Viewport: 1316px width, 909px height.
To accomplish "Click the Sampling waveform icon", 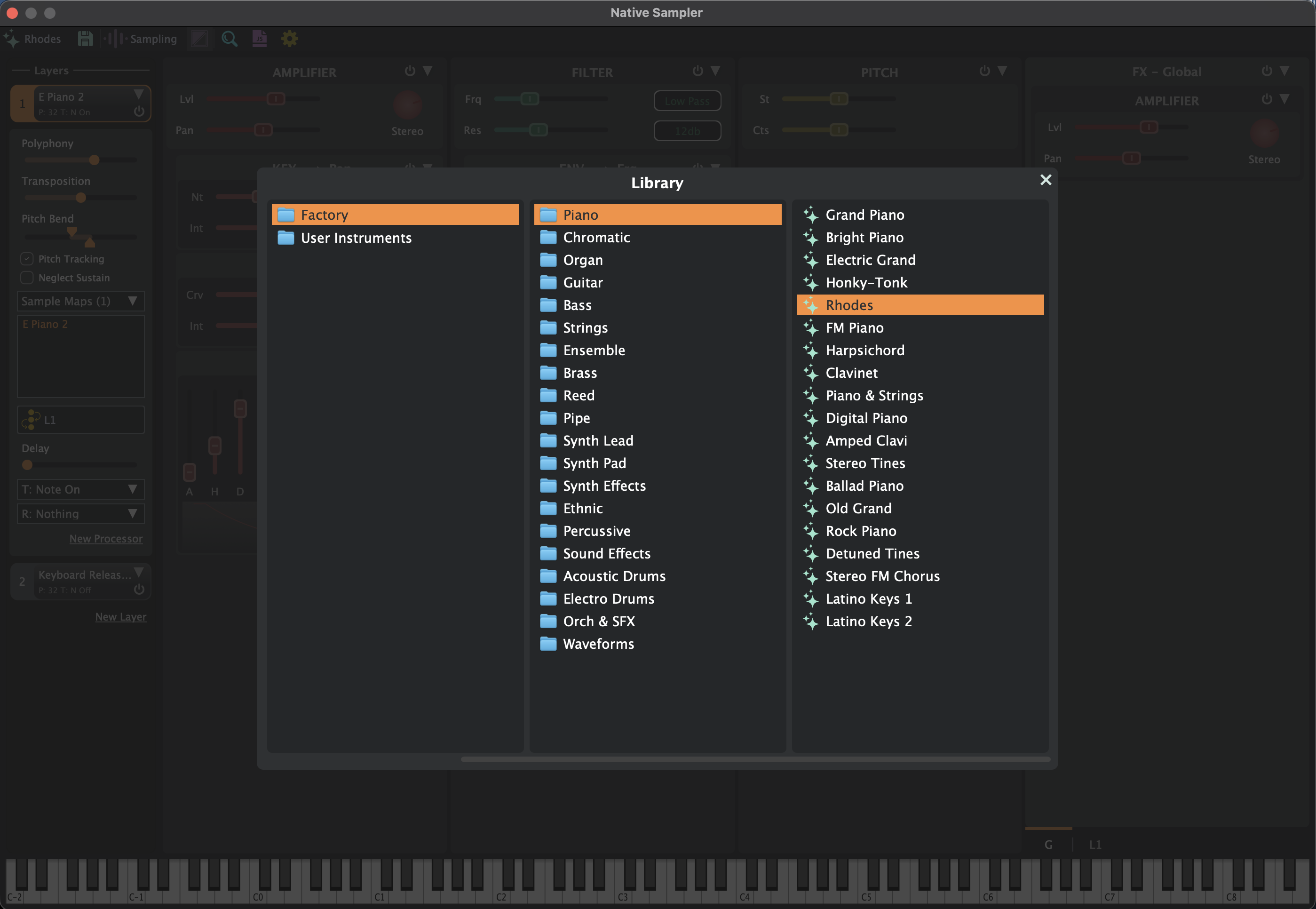I will [115, 39].
